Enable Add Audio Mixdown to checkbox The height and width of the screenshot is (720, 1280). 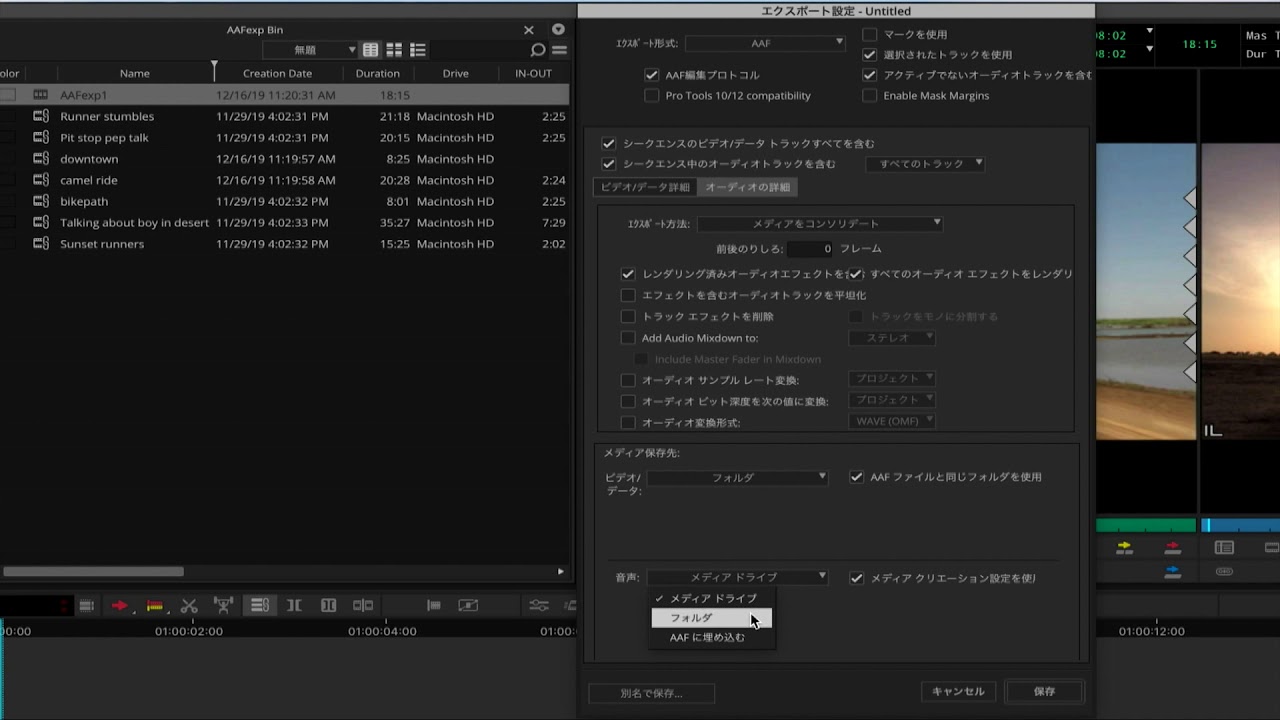[x=628, y=338]
